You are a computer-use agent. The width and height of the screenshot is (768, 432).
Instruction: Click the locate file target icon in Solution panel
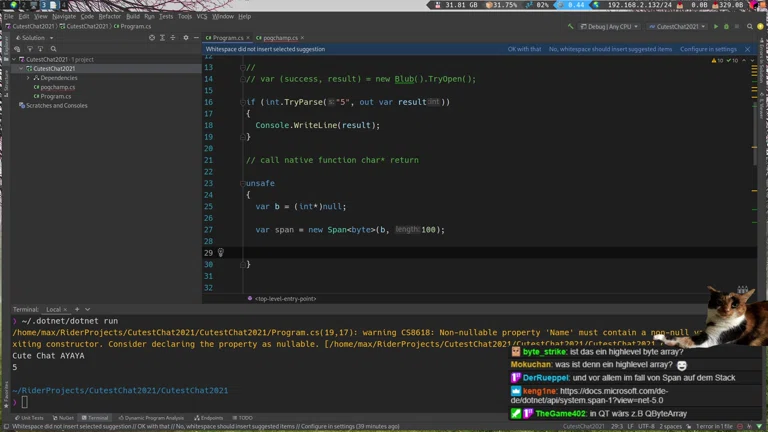[152, 38]
